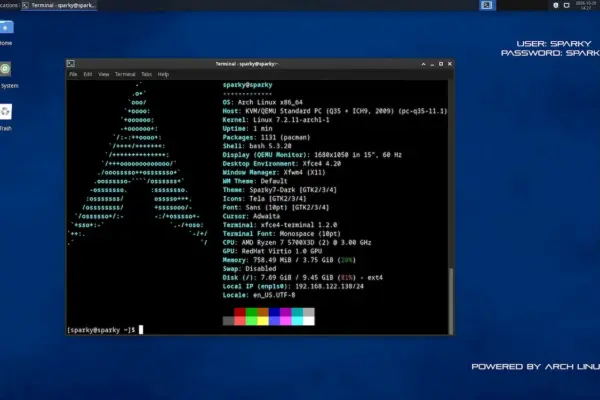Roll up the terminal window with the up-arrow button
Viewport: 600px width, 400px height.
click(x=423, y=64)
